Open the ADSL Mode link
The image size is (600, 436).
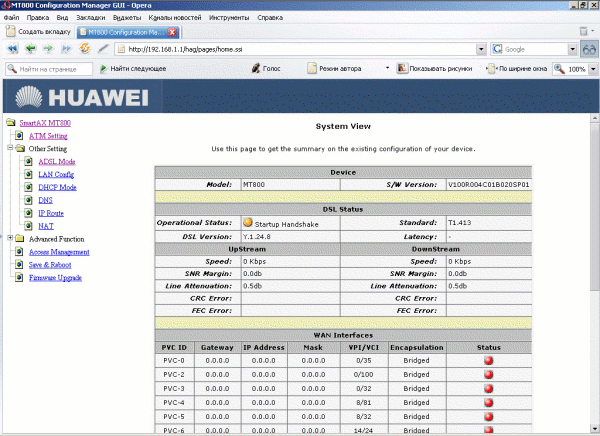click(x=57, y=162)
